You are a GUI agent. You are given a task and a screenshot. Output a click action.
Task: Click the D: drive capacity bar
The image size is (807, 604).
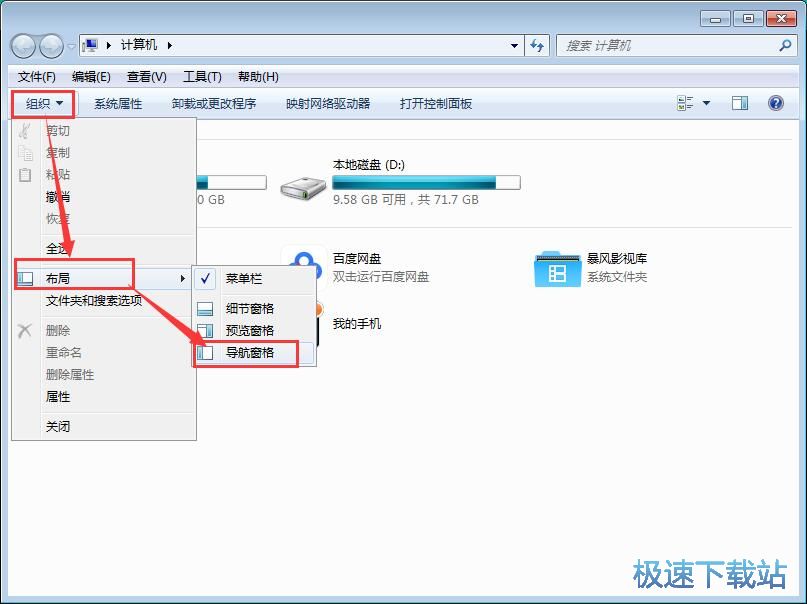click(x=426, y=183)
